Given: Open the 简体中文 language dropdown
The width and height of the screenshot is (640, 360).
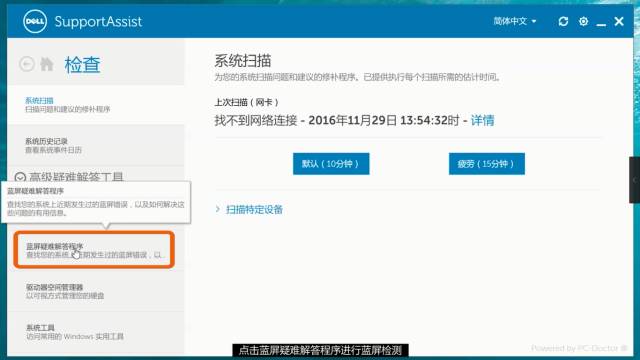Looking at the screenshot, I should 515,21.
